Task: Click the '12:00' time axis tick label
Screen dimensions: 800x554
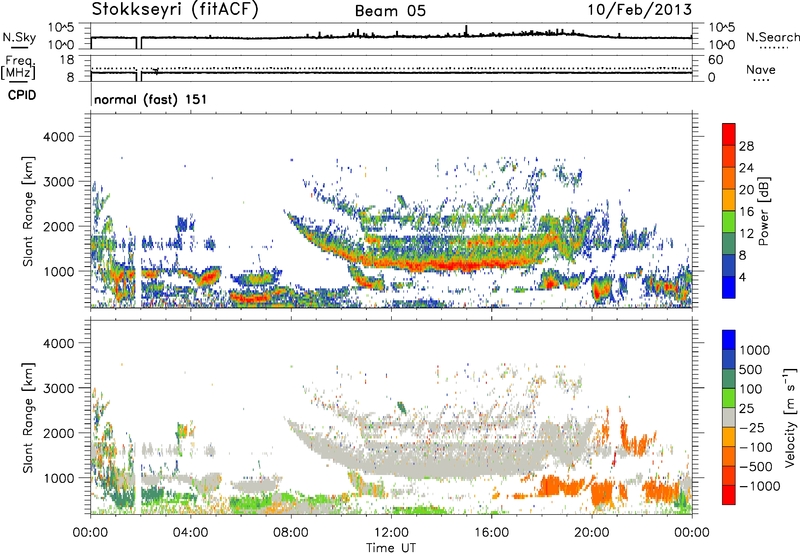Action: [391, 533]
